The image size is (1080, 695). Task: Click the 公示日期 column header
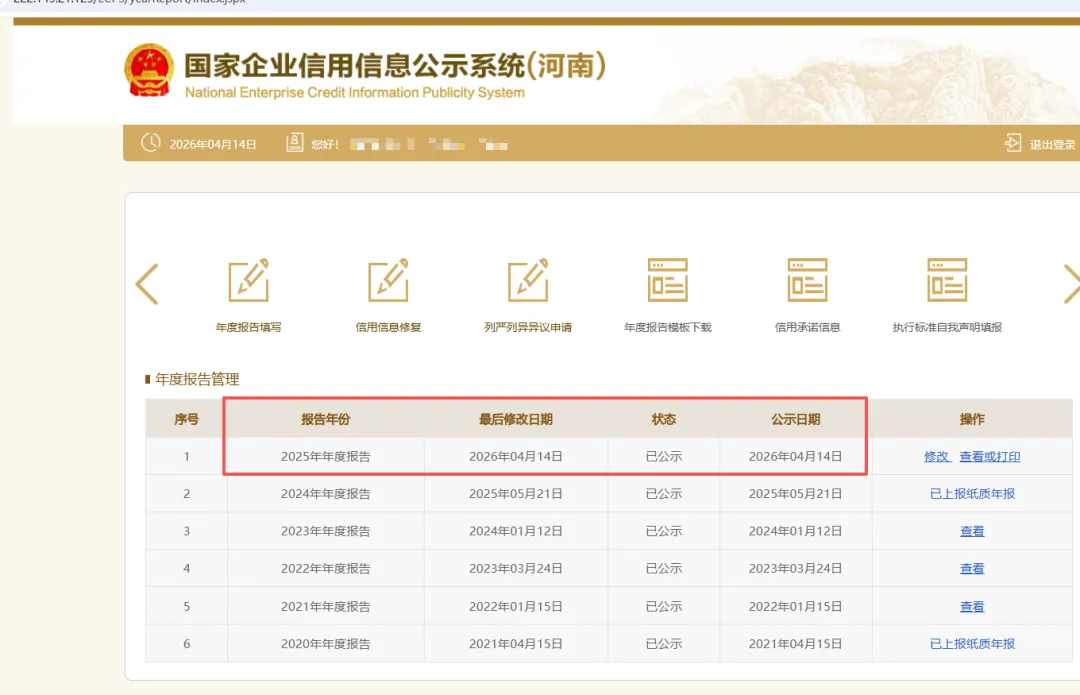796,419
